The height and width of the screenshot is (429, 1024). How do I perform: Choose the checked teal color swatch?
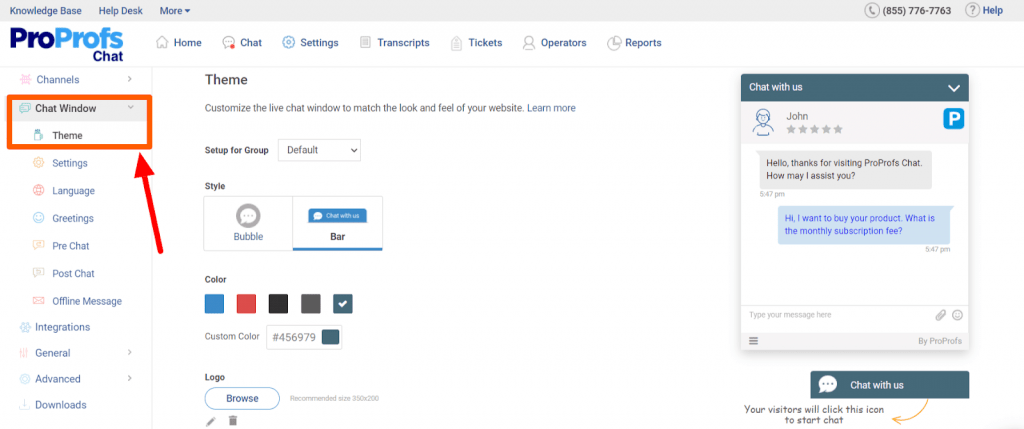tap(343, 304)
